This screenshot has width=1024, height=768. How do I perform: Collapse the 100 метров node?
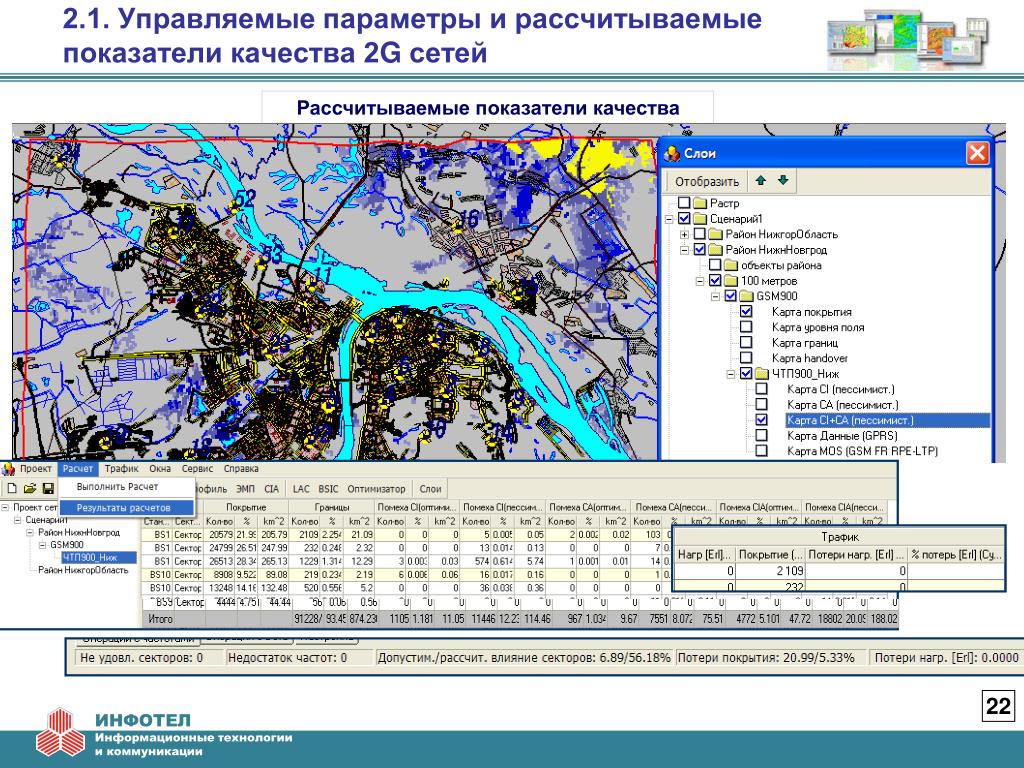tap(700, 281)
